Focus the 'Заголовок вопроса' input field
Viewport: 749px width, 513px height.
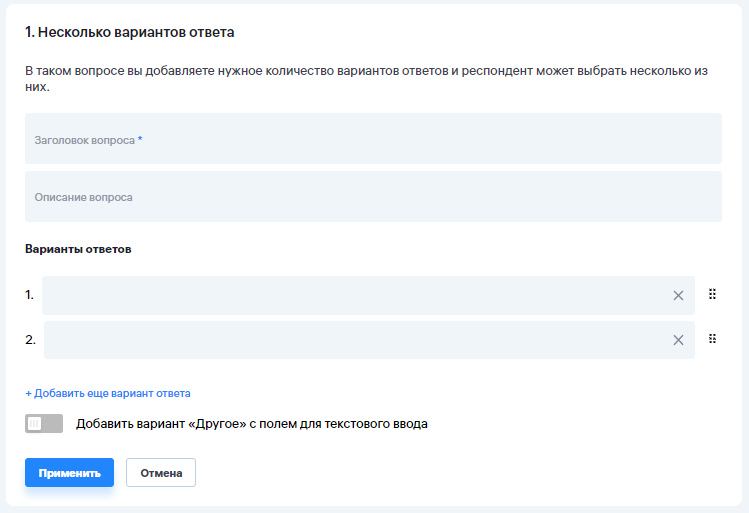tap(373, 139)
